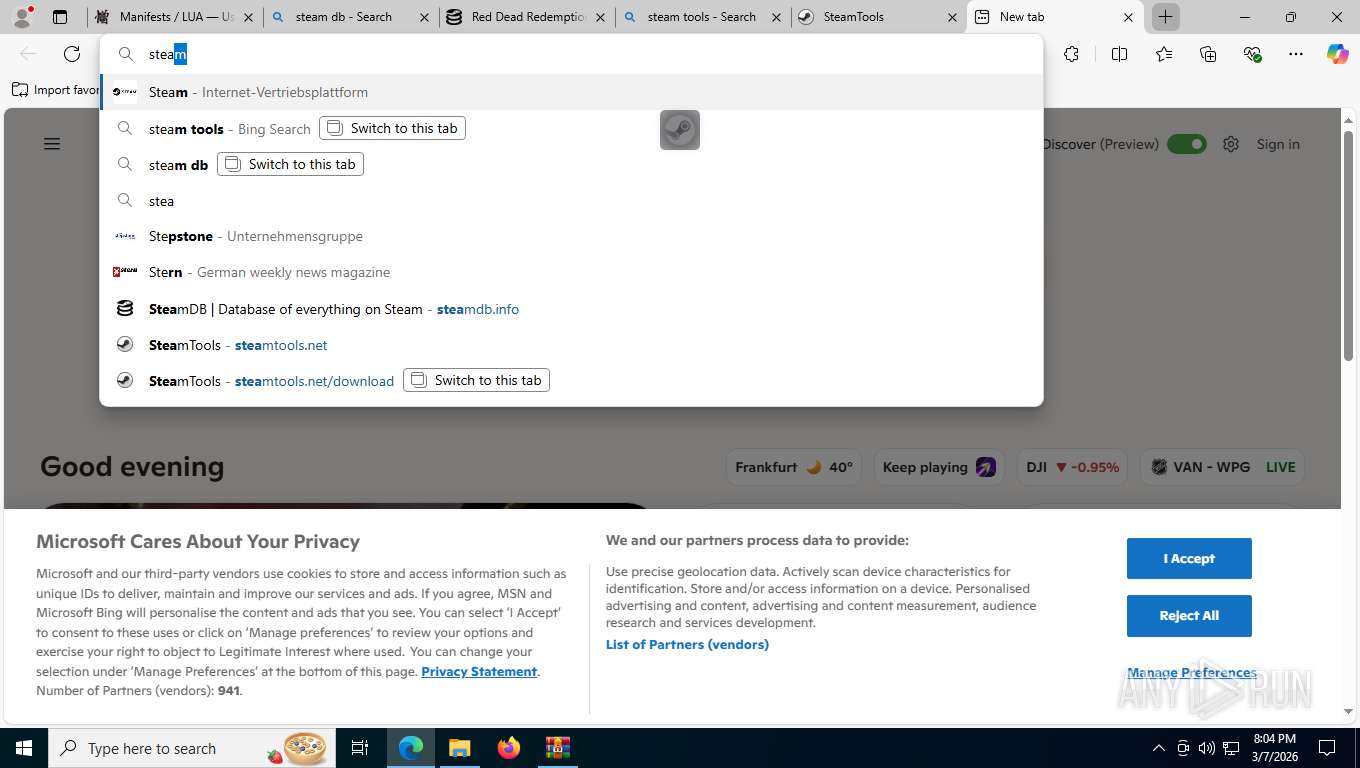Open WinRAR from the taskbar

[558, 748]
